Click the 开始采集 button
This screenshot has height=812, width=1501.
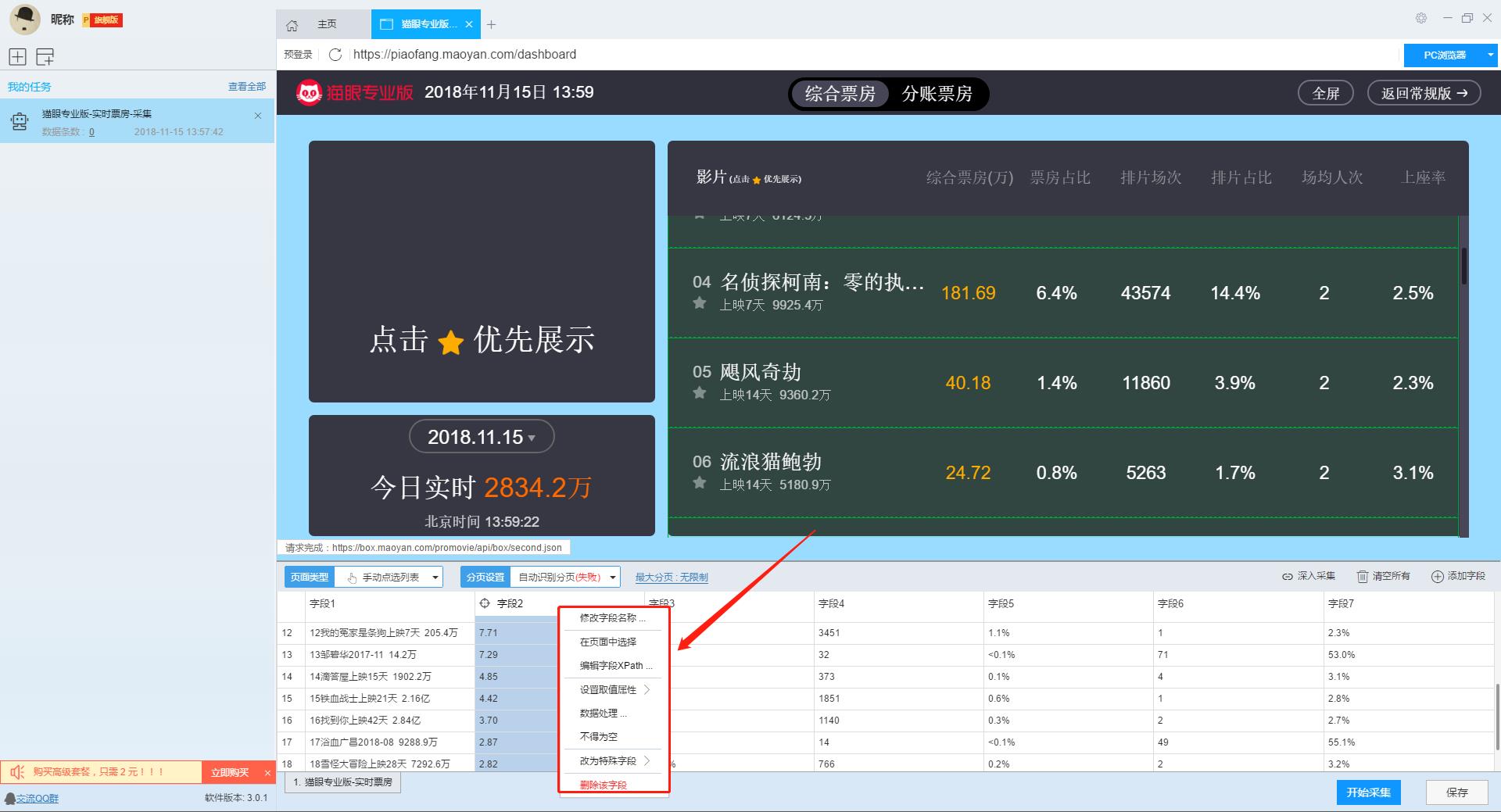[1368, 792]
